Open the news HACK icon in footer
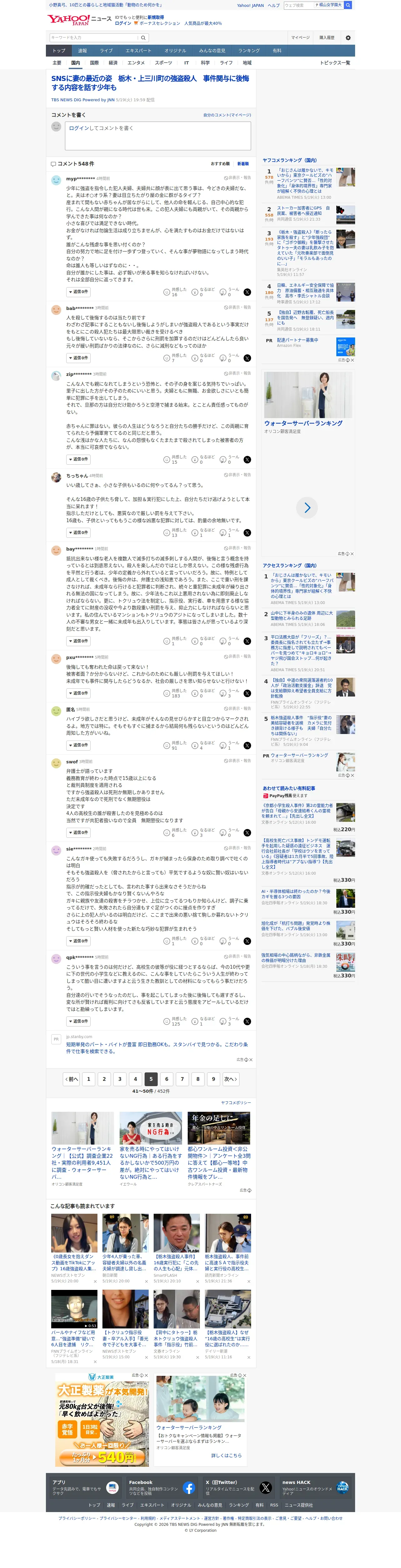Image resolution: width=401 pixels, height=1568 pixels. 343,1488
